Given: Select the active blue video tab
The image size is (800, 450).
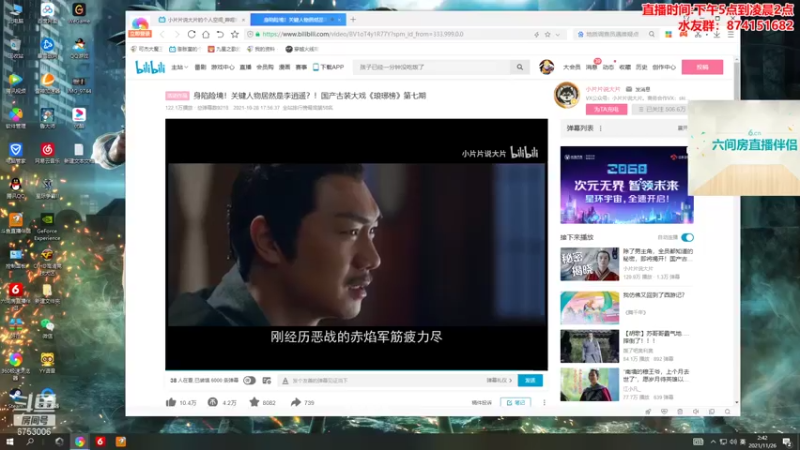Looking at the screenshot, I should click(x=297, y=20).
